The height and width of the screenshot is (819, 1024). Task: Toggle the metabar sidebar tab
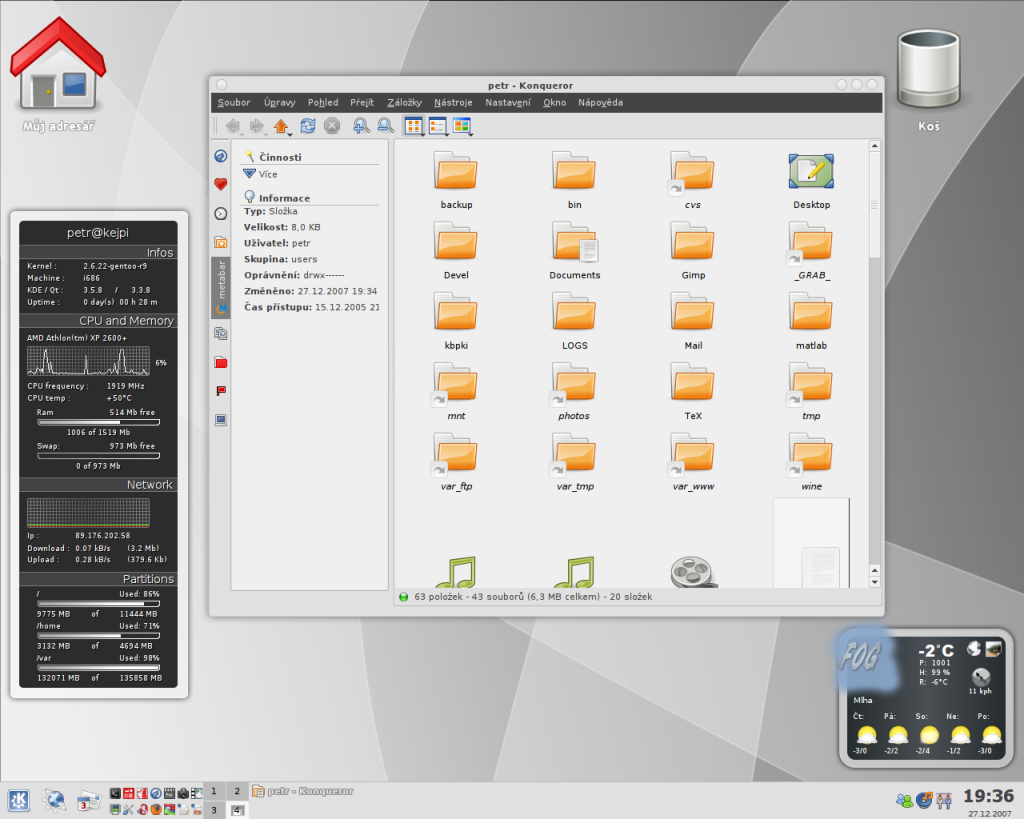pyautogui.click(x=221, y=287)
